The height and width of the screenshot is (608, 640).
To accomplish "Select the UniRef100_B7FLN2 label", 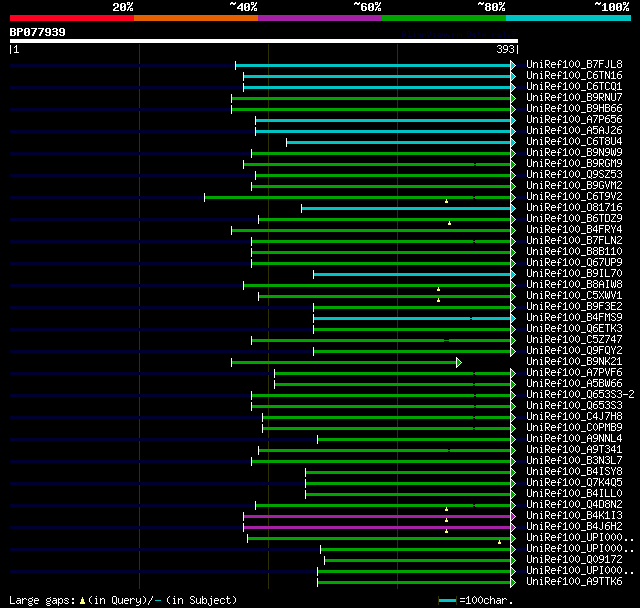I will coord(574,241).
